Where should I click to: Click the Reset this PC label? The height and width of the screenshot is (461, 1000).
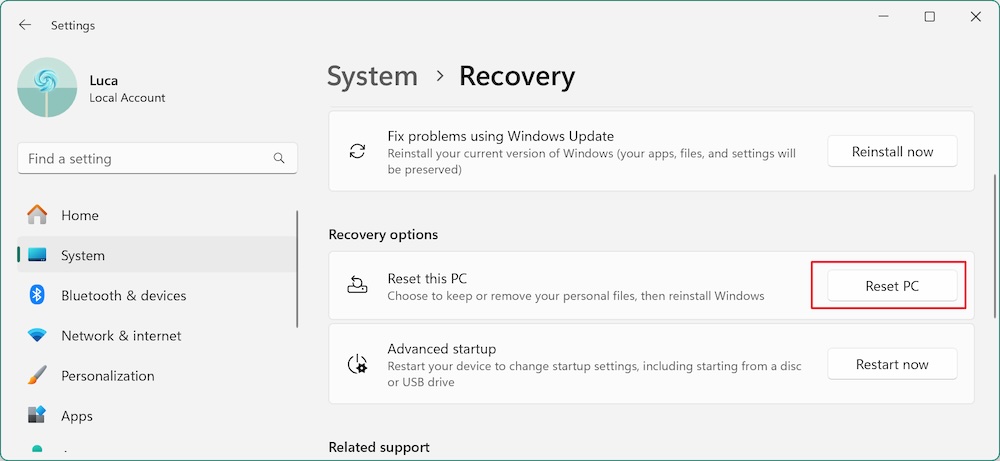pyautogui.click(x=427, y=279)
